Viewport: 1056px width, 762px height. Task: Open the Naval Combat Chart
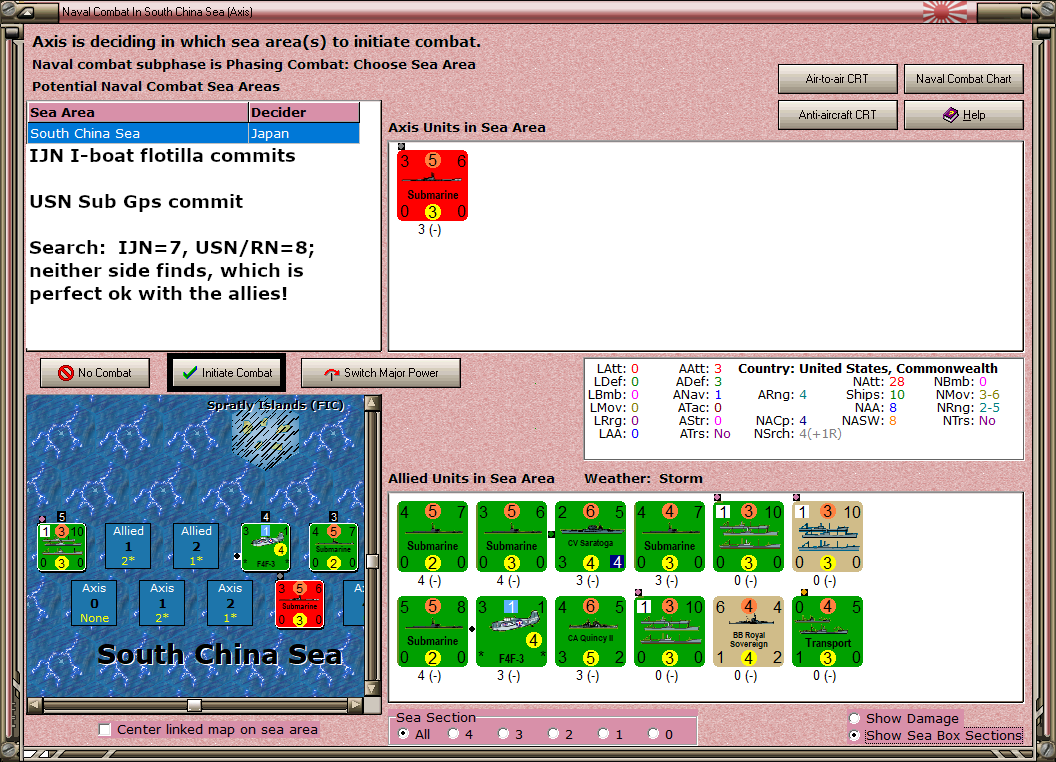(964, 79)
